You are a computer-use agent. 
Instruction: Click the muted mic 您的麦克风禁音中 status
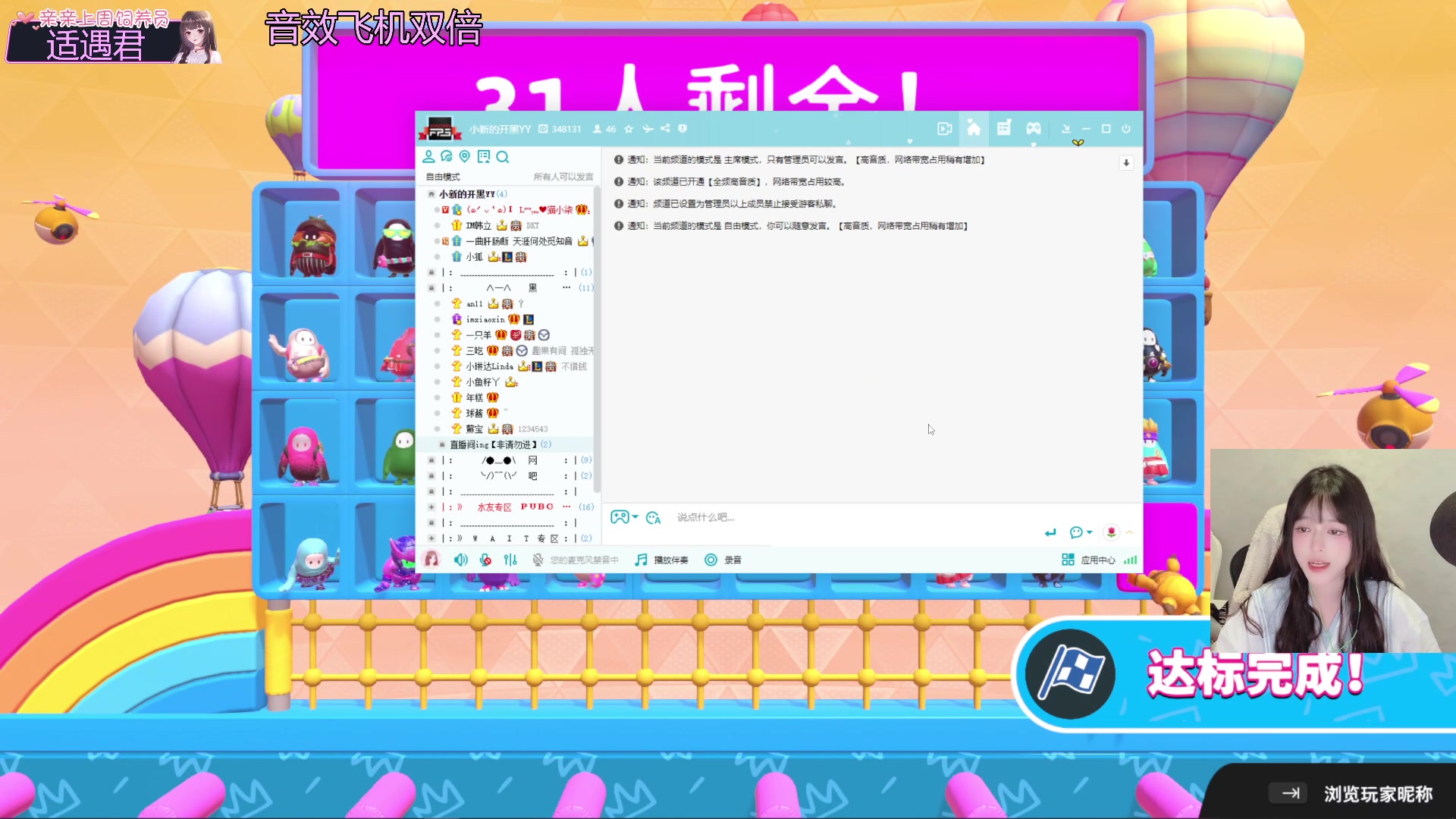[x=575, y=560]
